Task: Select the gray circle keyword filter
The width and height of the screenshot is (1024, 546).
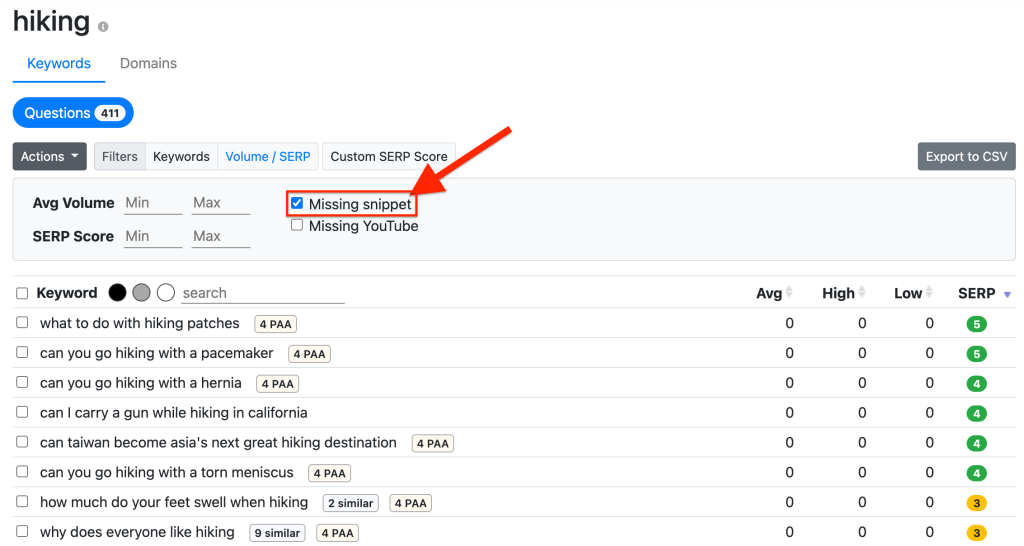Action: coord(141,293)
